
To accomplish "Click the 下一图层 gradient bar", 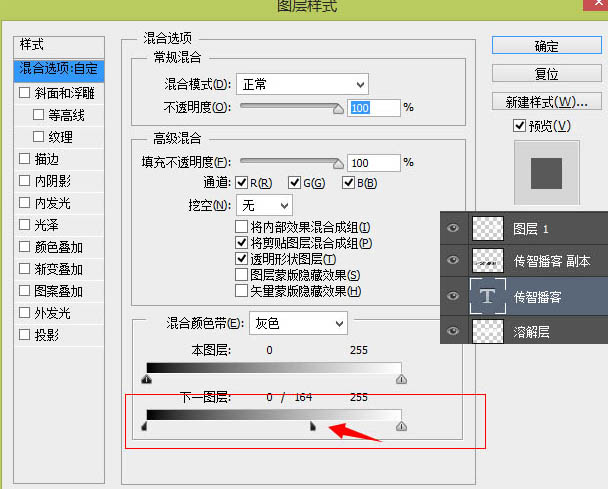I will point(274,415).
